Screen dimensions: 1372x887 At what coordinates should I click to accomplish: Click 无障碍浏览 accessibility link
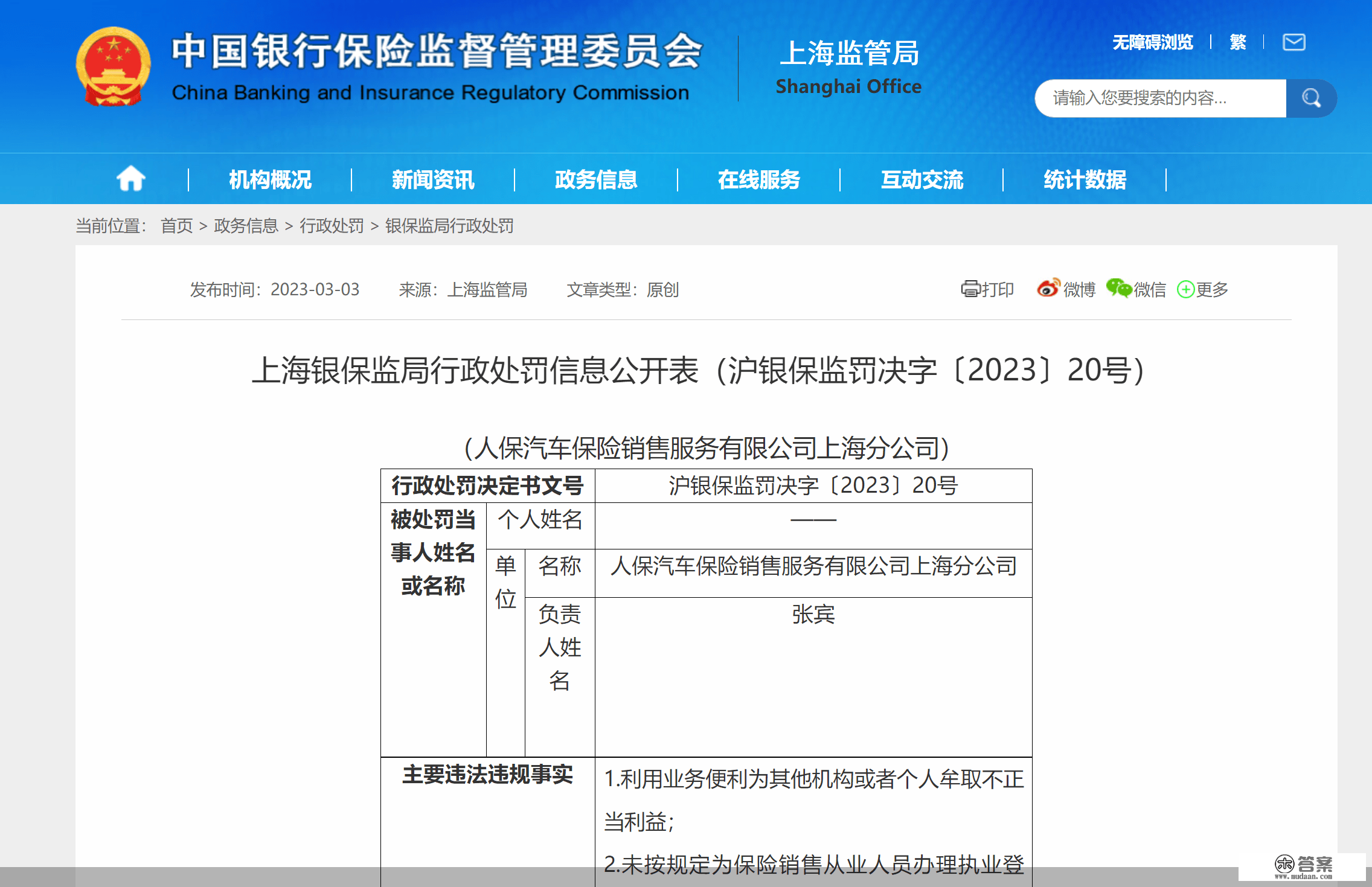pos(1153,42)
